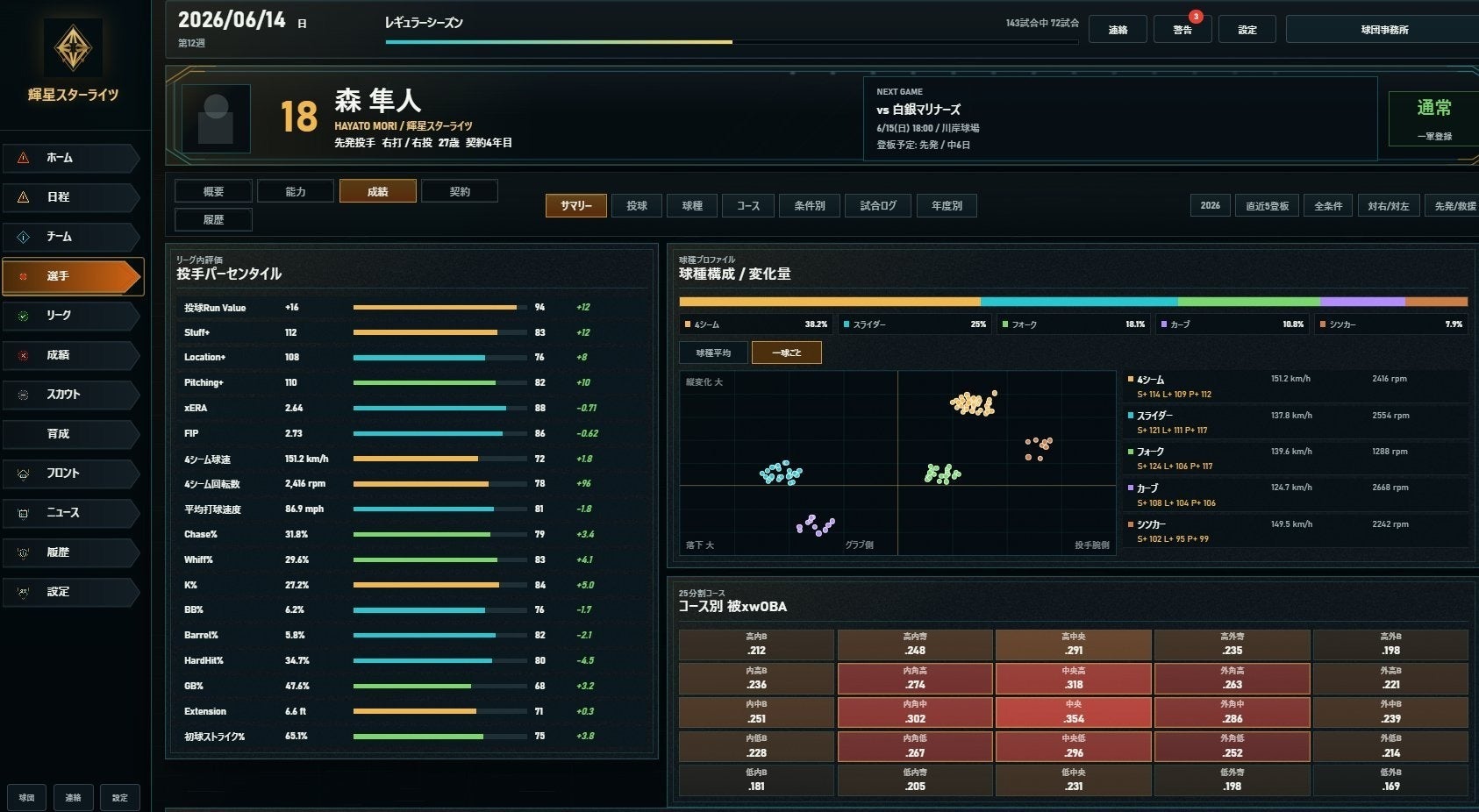Switch to the 能力 tab

point(296,191)
